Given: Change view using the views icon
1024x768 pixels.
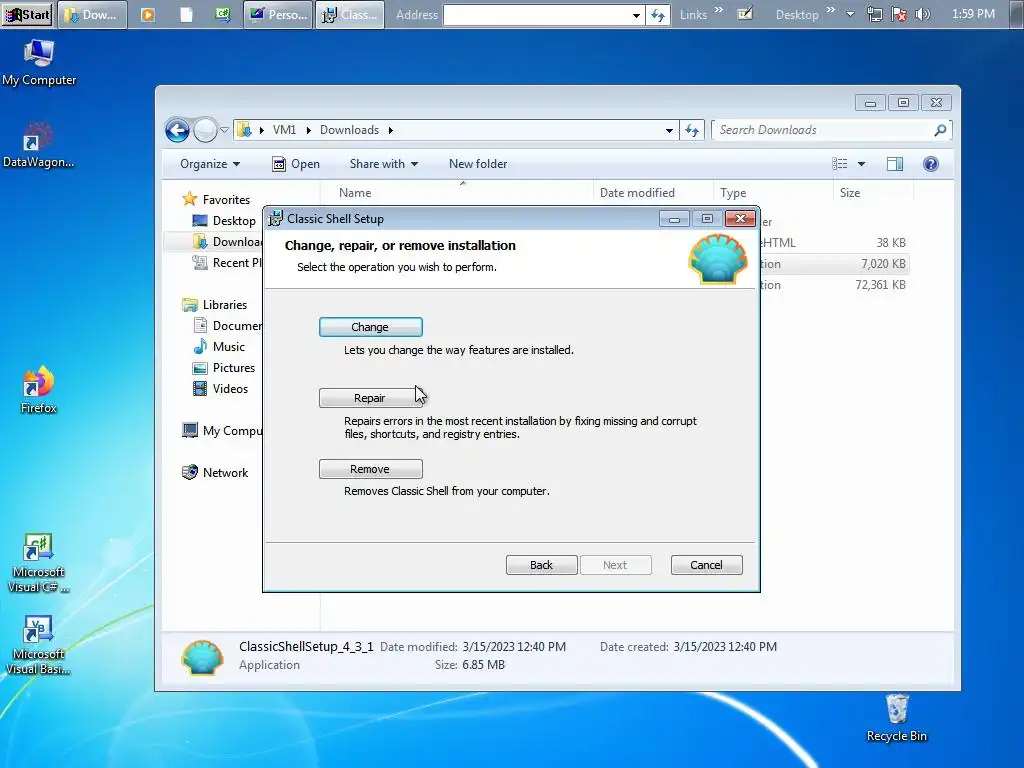Looking at the screenshot, I should pyautogui.click(x=840, y=164).
